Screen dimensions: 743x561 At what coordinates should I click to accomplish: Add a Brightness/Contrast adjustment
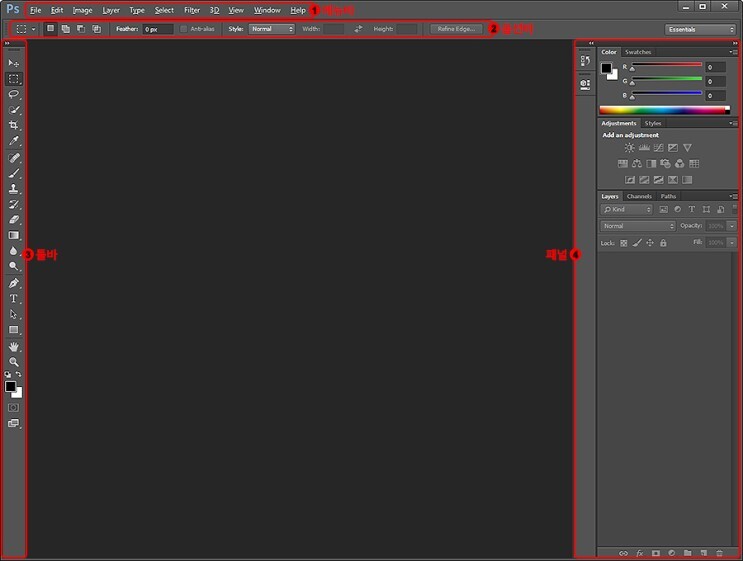pos(629,148)
